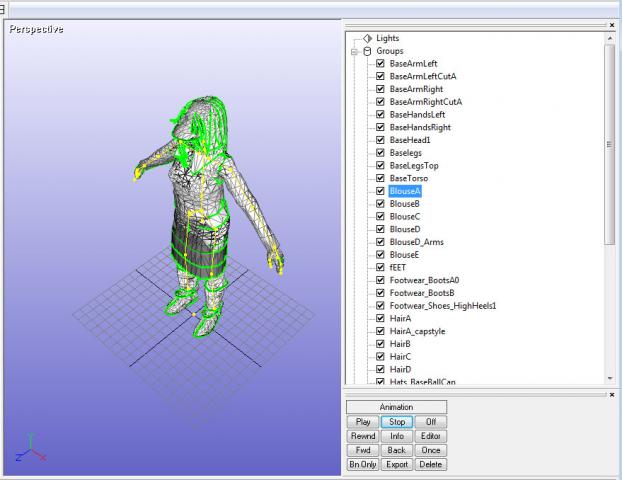This screenshot has width=622, height=480.
Task: Click the Rewnd animation button
Action: point(363,436)
